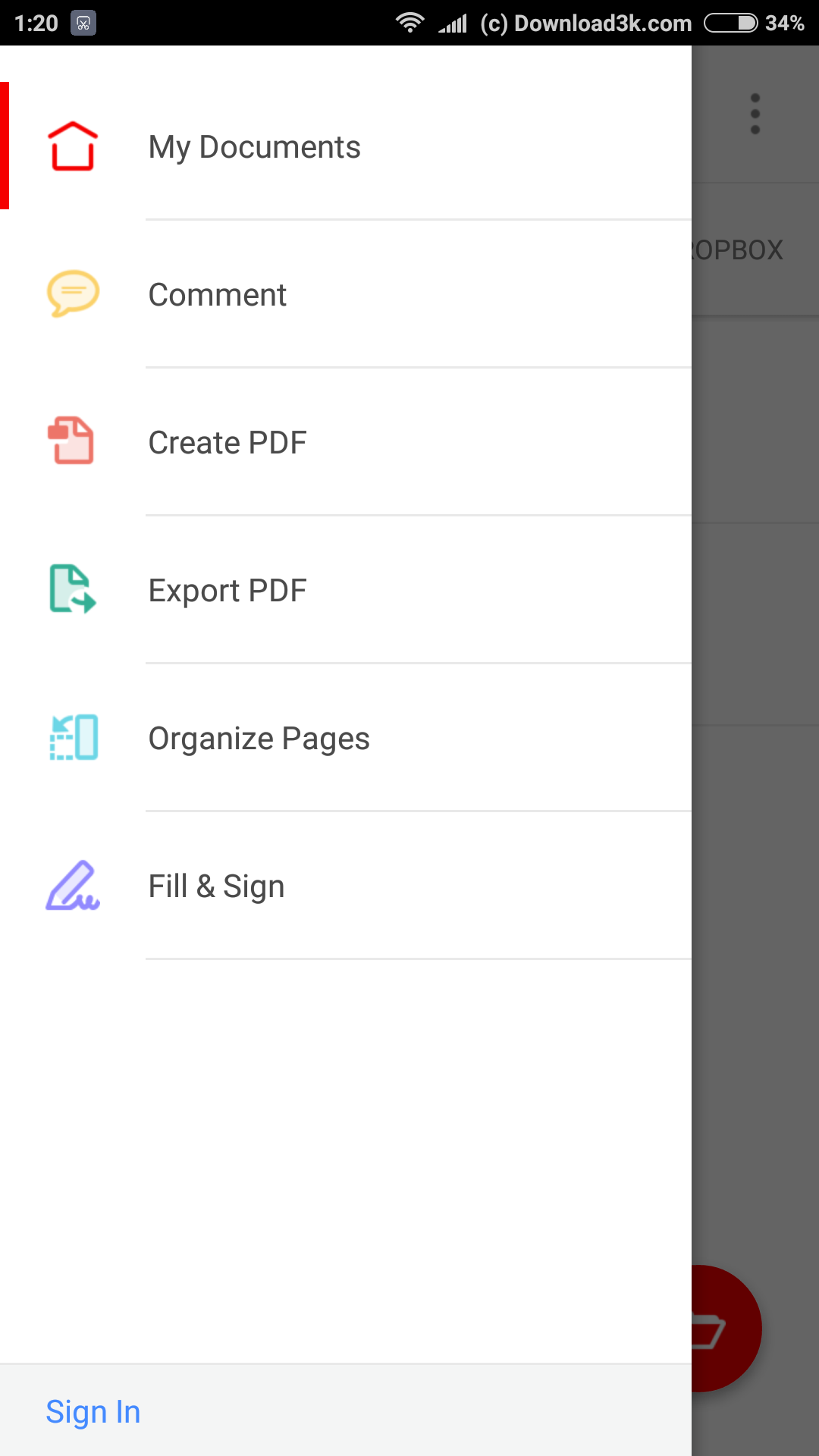The image size is (819, 1456).
Task: Select the My Documents home icon
Action: tap(72, 145)
